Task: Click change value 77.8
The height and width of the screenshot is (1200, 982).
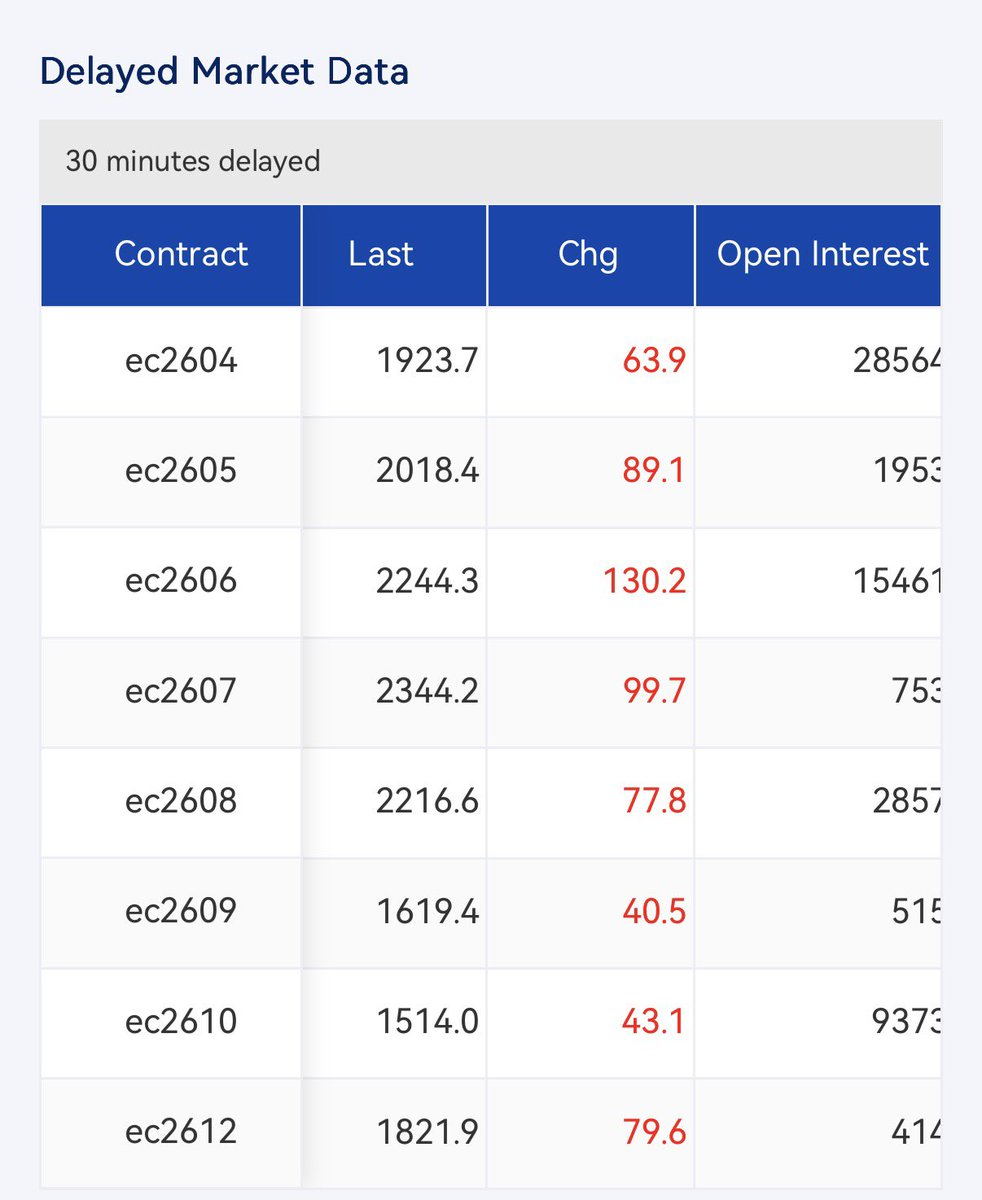Action: click(654, 801)
